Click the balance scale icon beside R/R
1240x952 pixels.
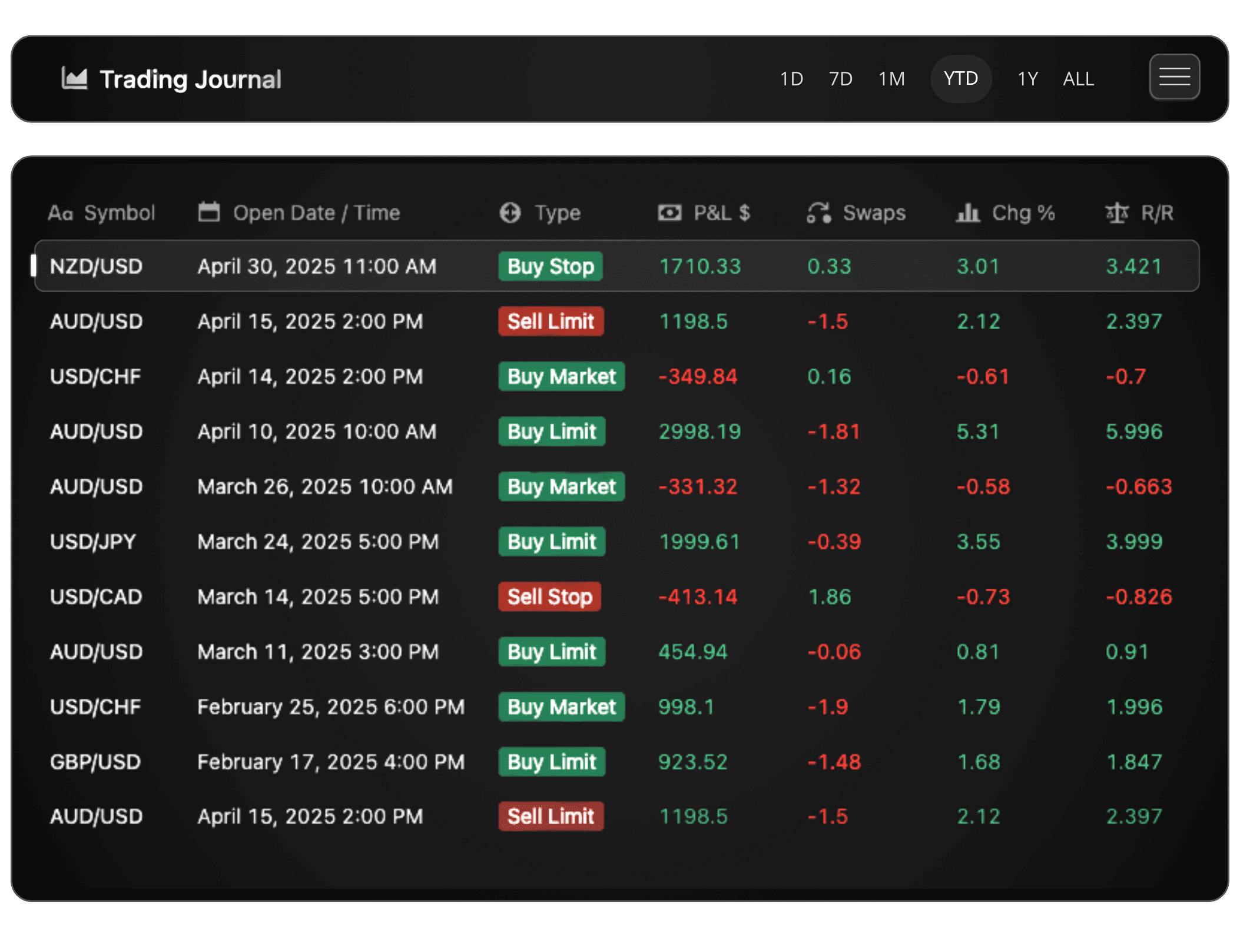[x=1116, y=213]
